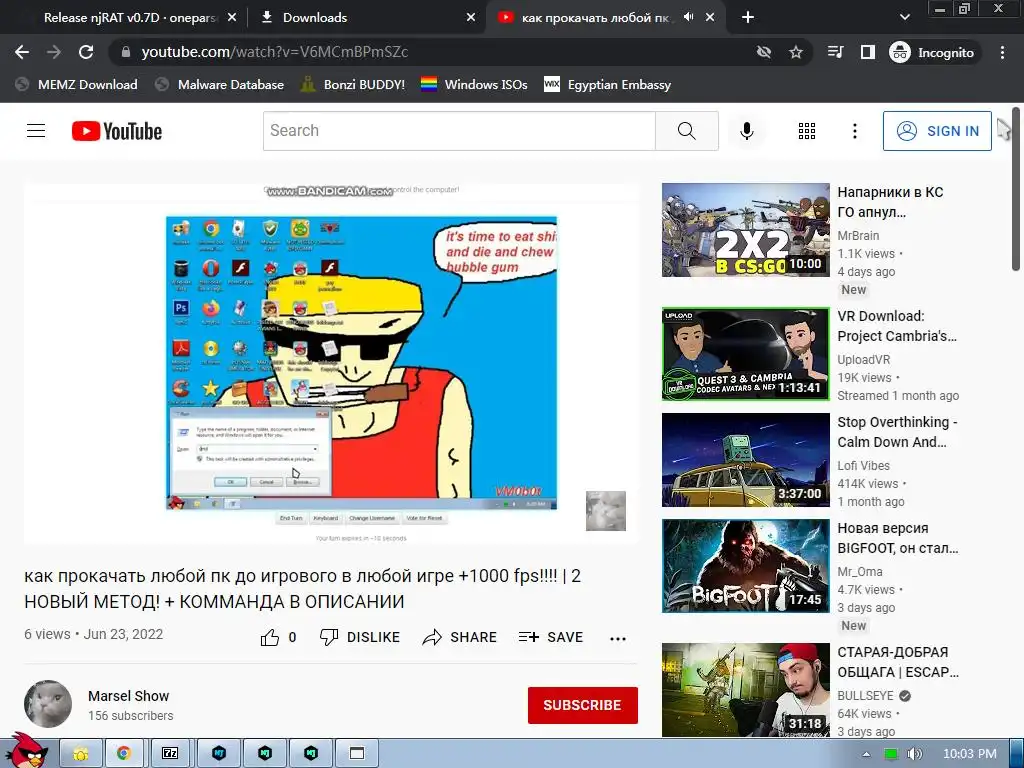Viewport: 1024px width, 768px height.
Task: Click the SIGN IN button
Action: (x=937, y=131)
